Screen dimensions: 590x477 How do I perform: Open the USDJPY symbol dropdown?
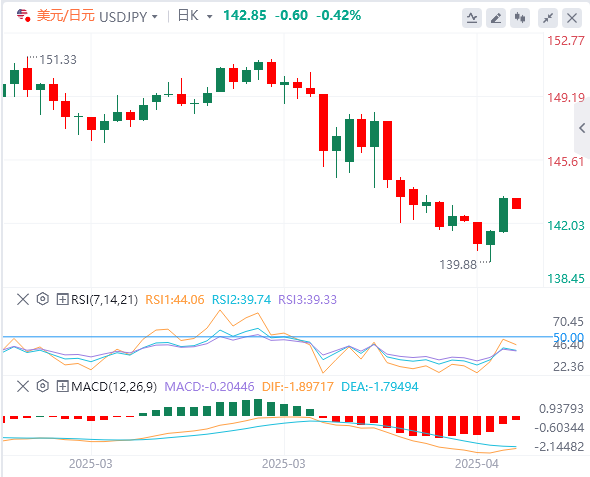(128, 17)
